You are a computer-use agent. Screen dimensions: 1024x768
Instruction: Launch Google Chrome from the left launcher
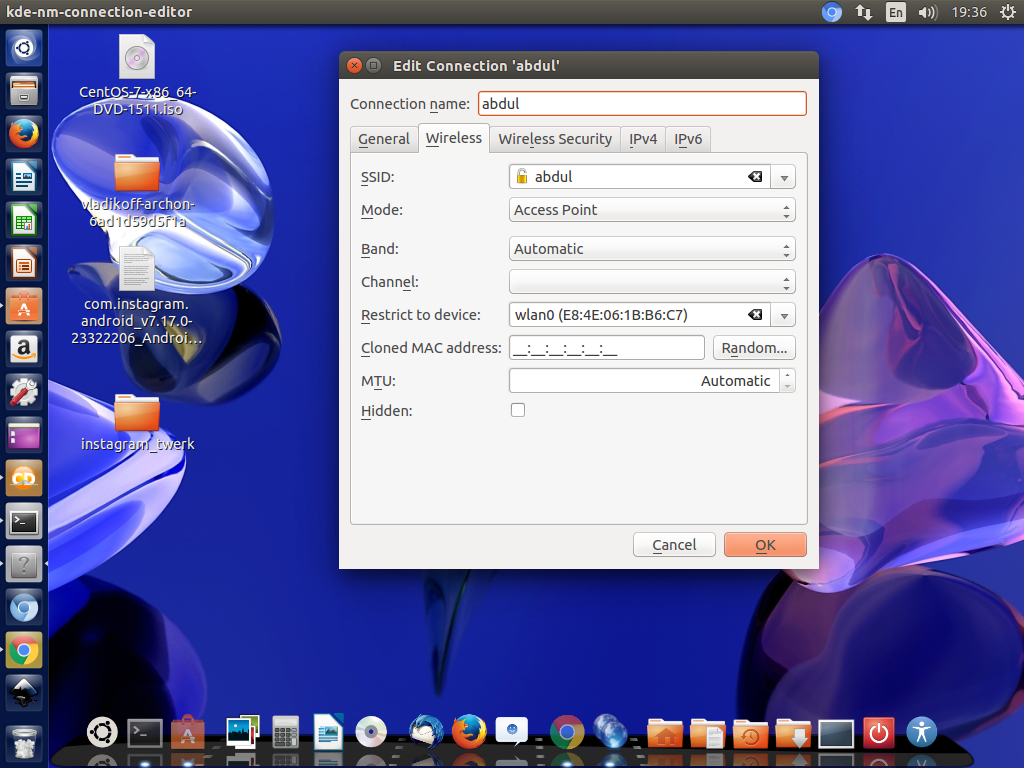24,651
